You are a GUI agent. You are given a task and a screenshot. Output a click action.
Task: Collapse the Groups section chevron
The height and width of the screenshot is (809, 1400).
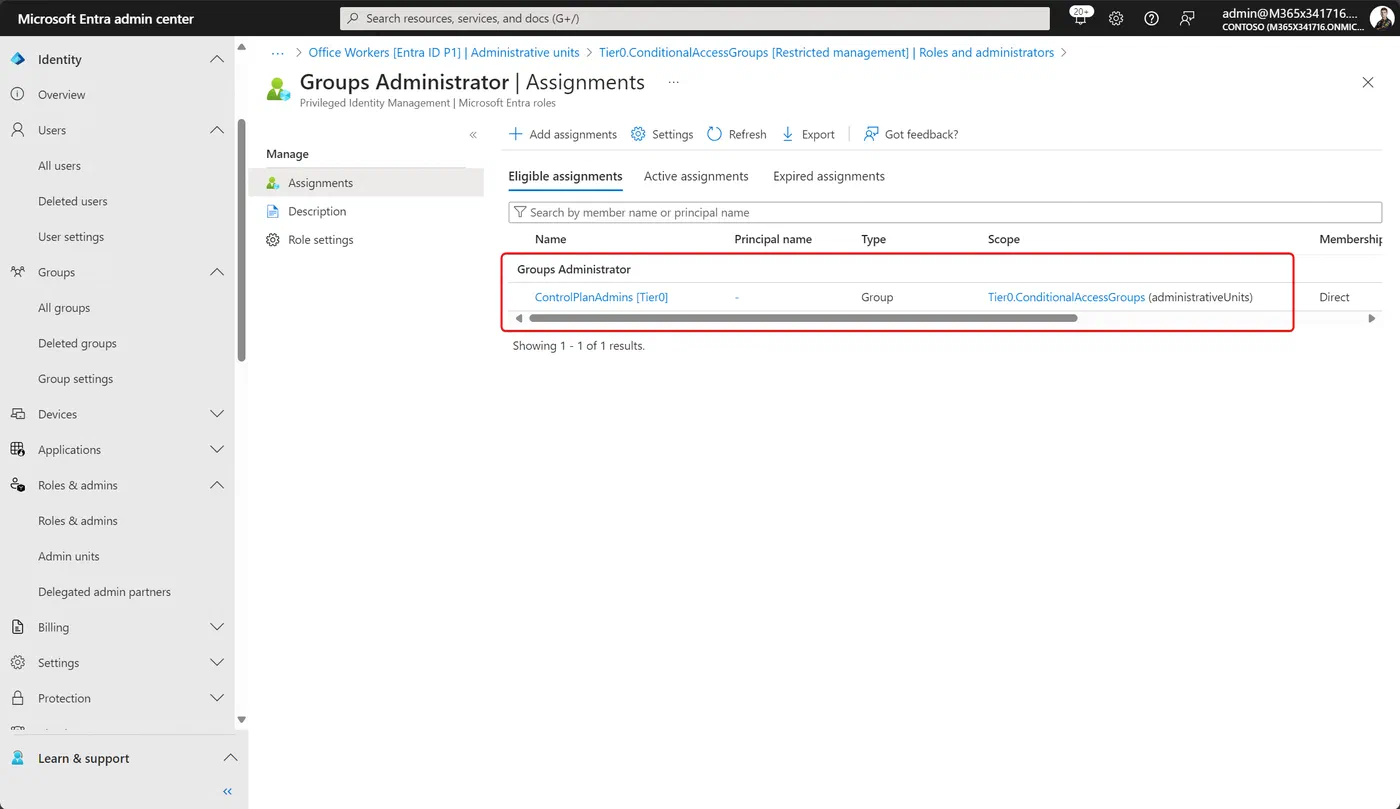coord(217,272)
